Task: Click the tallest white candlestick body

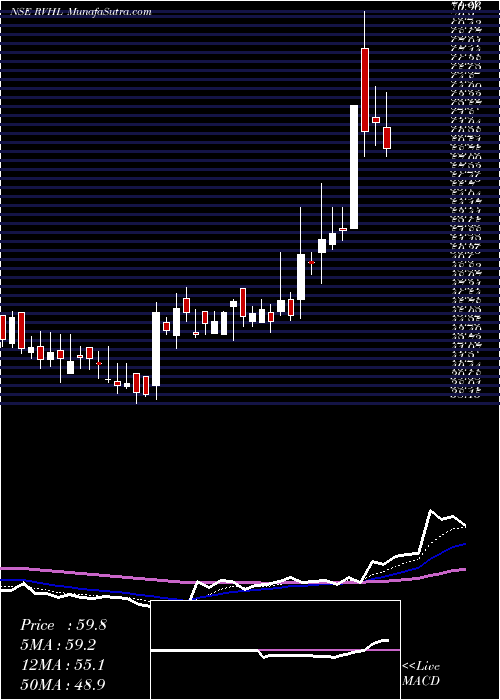Action: tap(354, 167)
